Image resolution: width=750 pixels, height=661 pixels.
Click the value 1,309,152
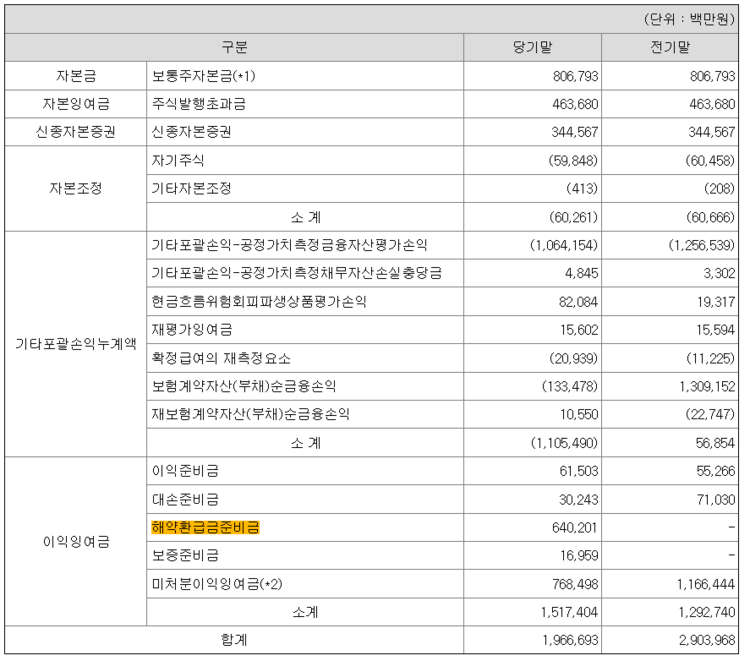point(707,386)
